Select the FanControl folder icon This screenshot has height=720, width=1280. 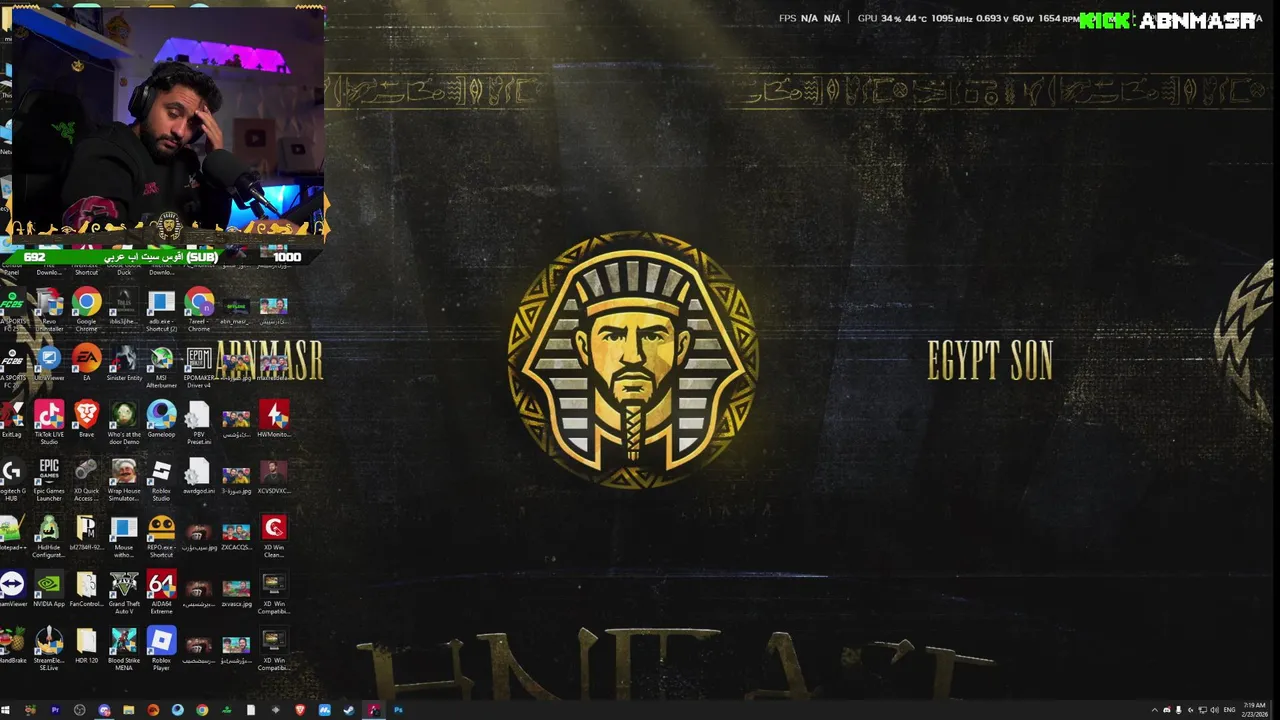tap(86, 591)
